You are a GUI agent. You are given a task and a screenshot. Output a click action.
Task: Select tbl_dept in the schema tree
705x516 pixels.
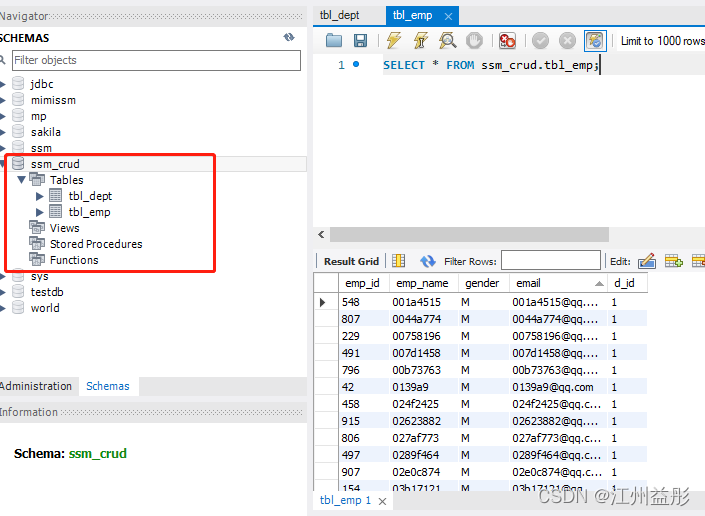point(90,196)
